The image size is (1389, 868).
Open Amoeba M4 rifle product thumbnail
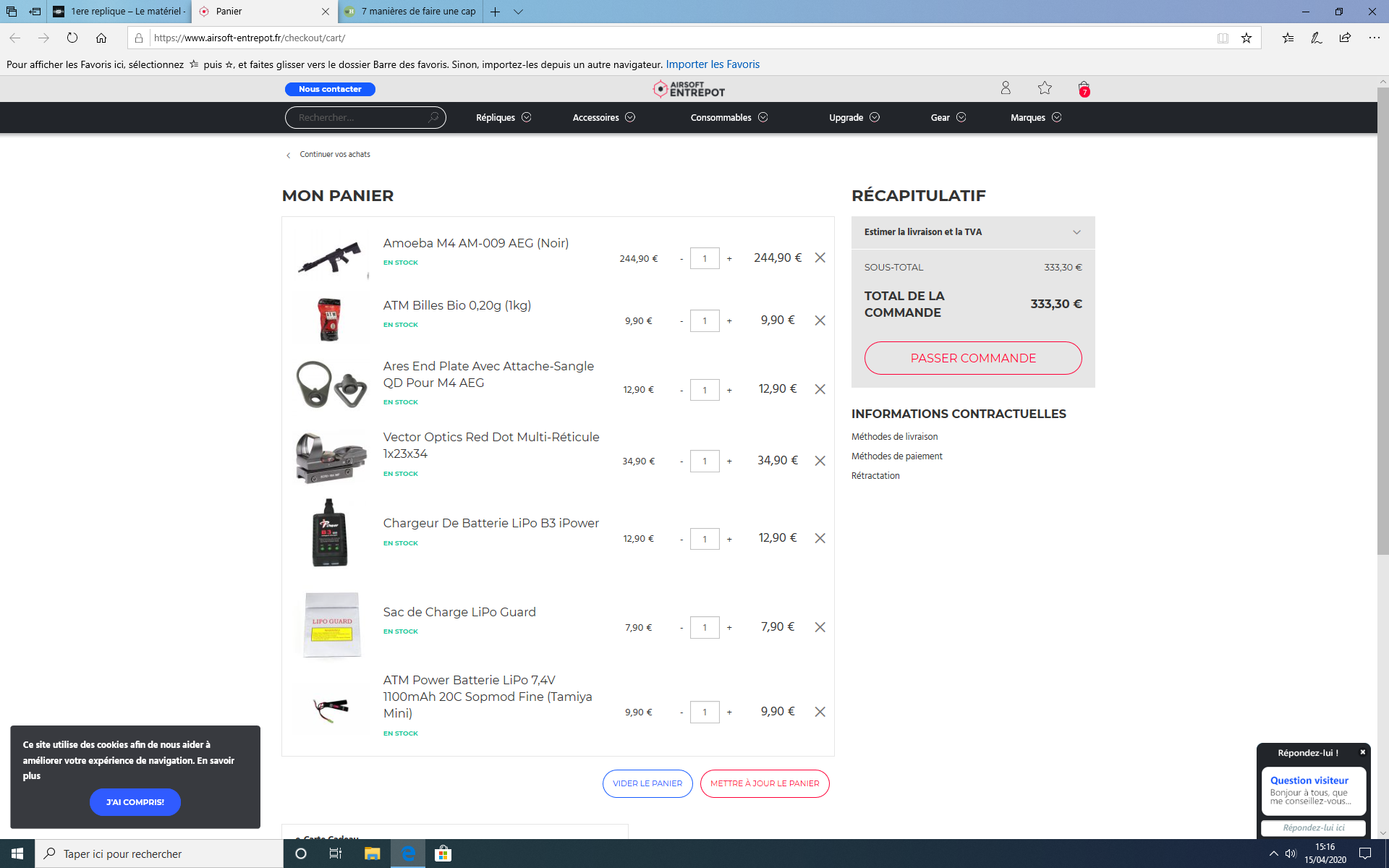click(x=331, y=258)
